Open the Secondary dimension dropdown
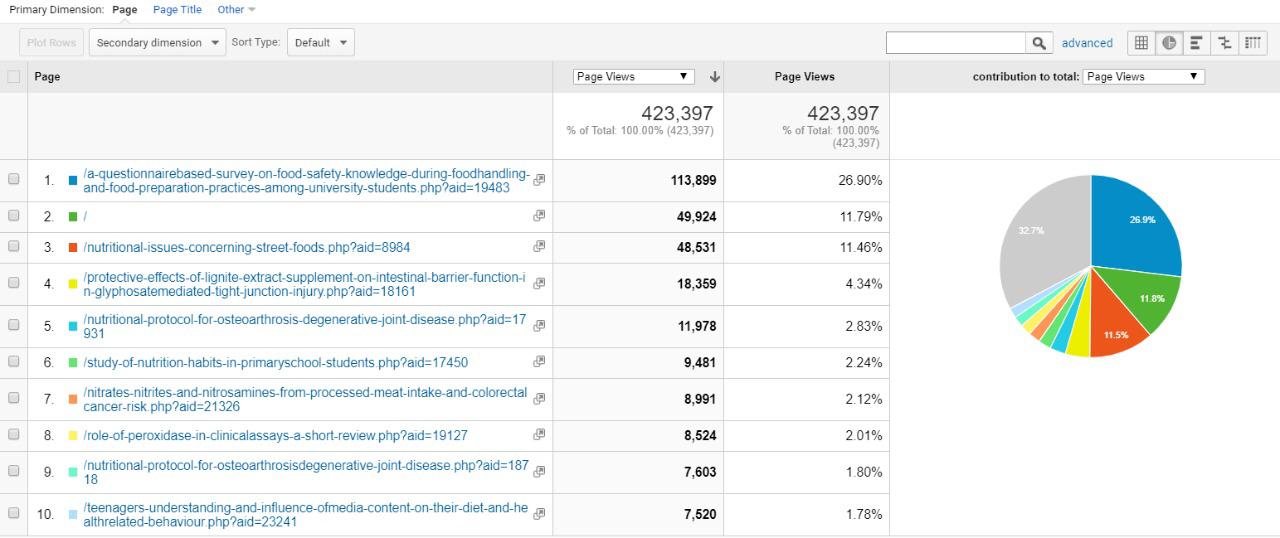 [x=158, y=43]
